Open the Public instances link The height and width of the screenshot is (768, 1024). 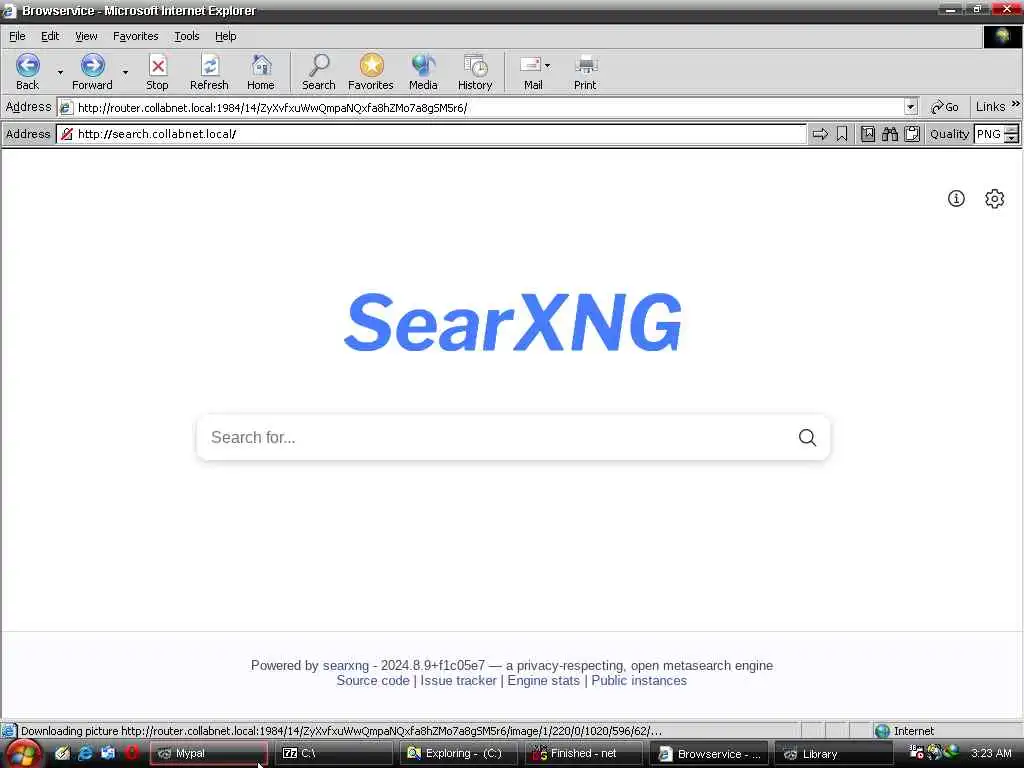pyautogui.click(x=639, y=680)
